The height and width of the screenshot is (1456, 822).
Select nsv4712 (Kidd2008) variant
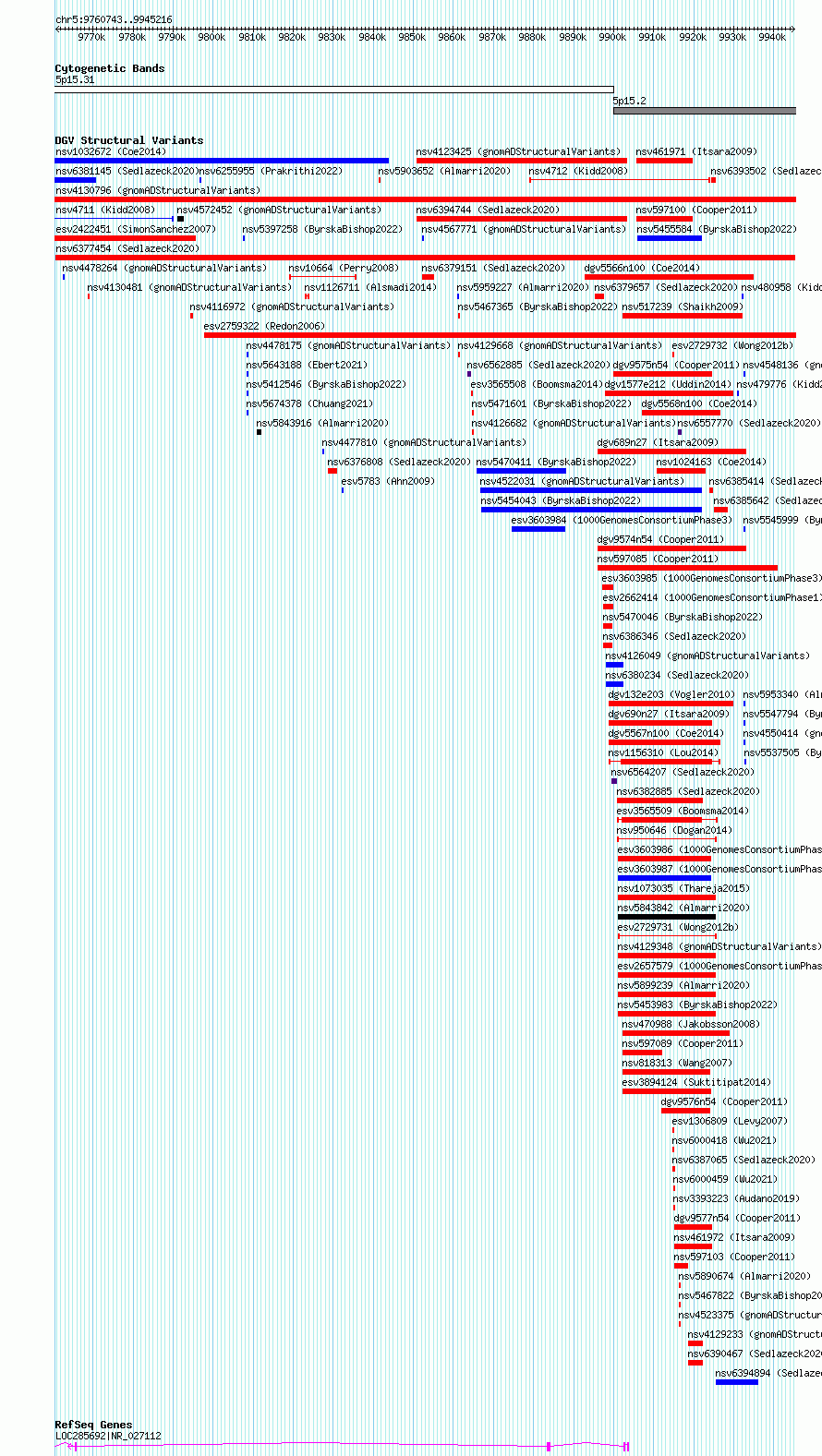[x=578, y=171]
